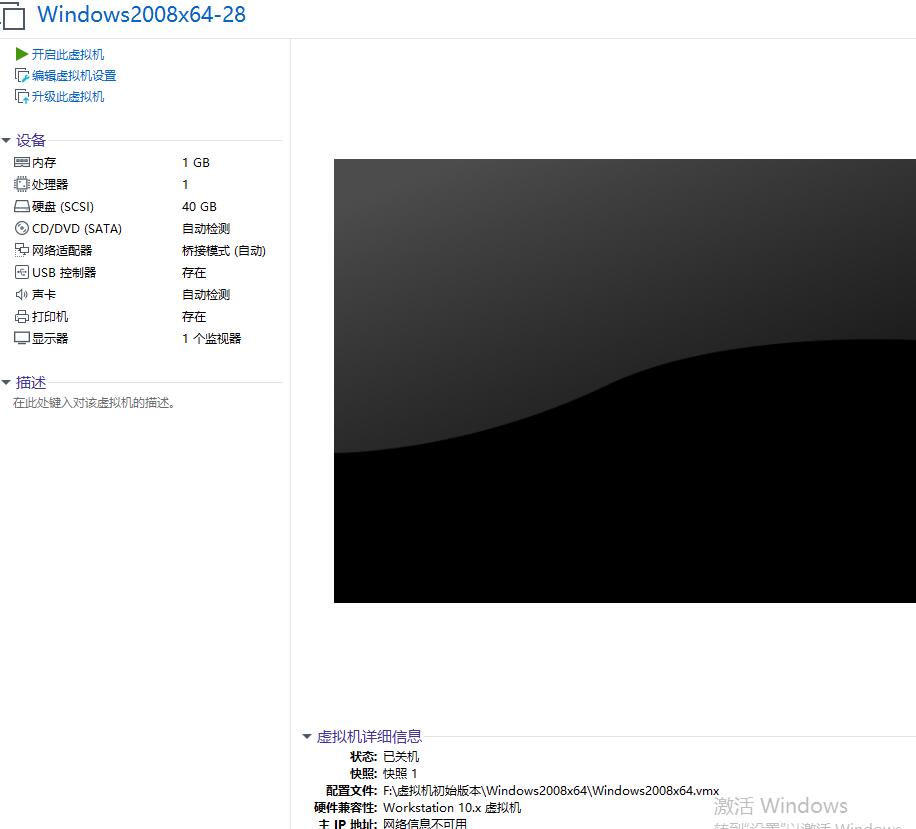Click the 打印机 printer icon
Viewport: 916px width, 829px height.
click(22, 317)
